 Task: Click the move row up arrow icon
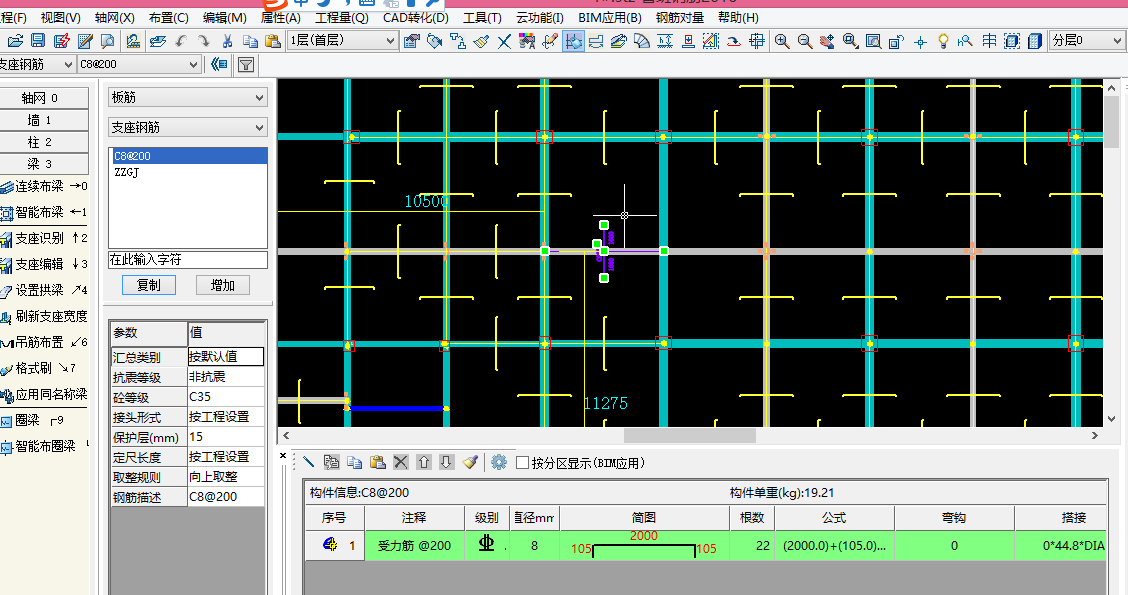(x=424, y=462)
